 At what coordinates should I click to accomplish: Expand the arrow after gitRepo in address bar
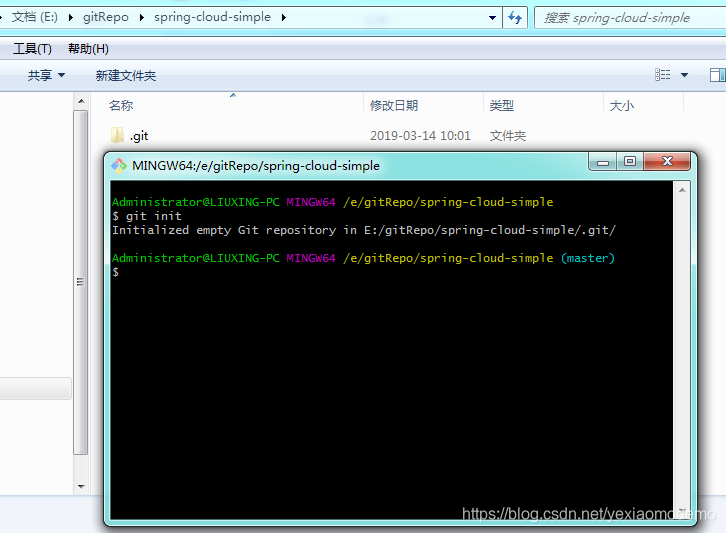click(x=142, y=18)
